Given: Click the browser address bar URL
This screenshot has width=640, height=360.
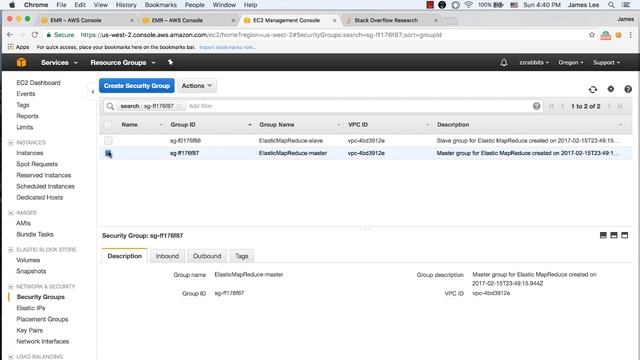Looking at the screenshot, I should pyautogui.click(x=261, y=35).
